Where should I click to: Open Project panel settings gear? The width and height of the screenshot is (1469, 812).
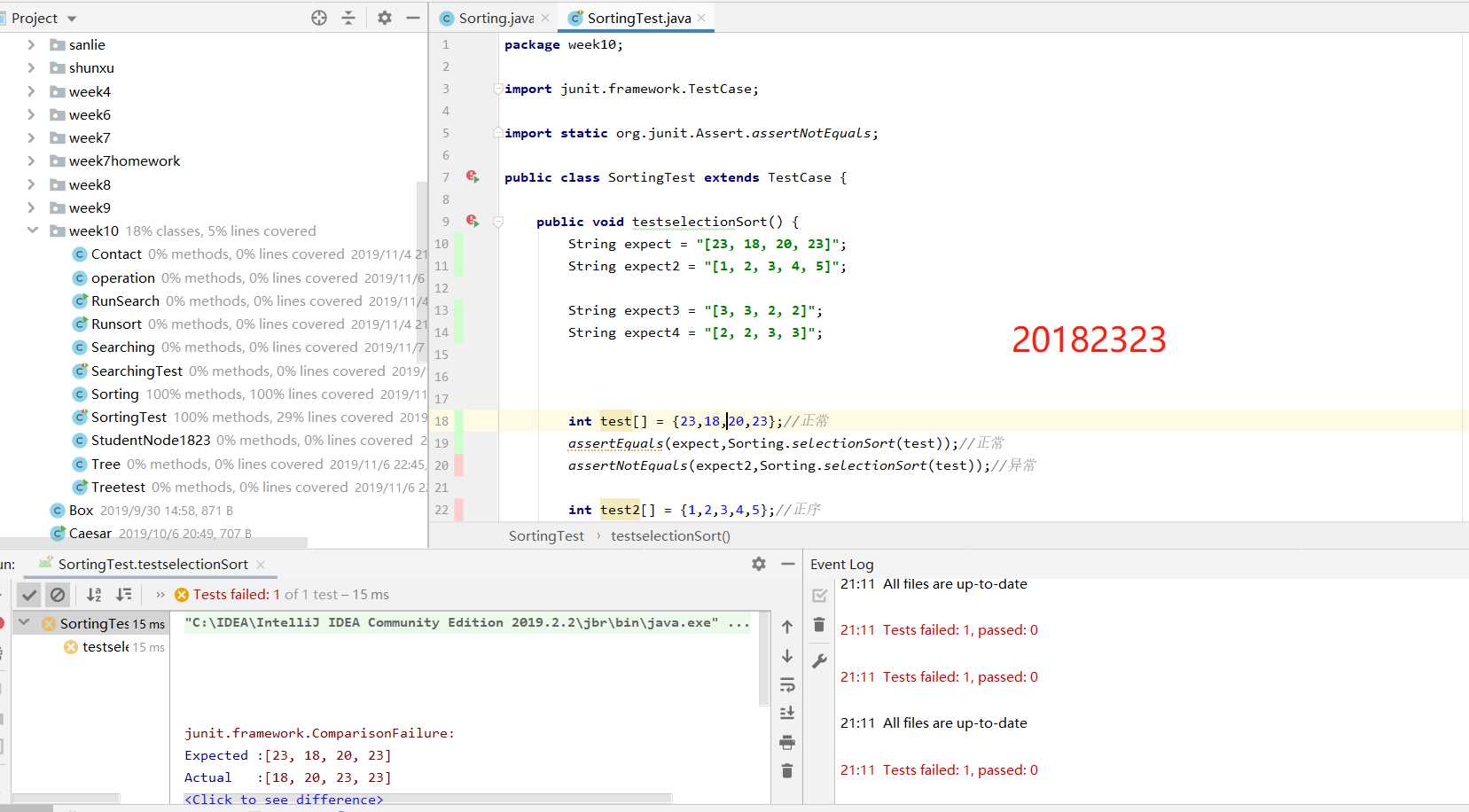pos(385,18)
